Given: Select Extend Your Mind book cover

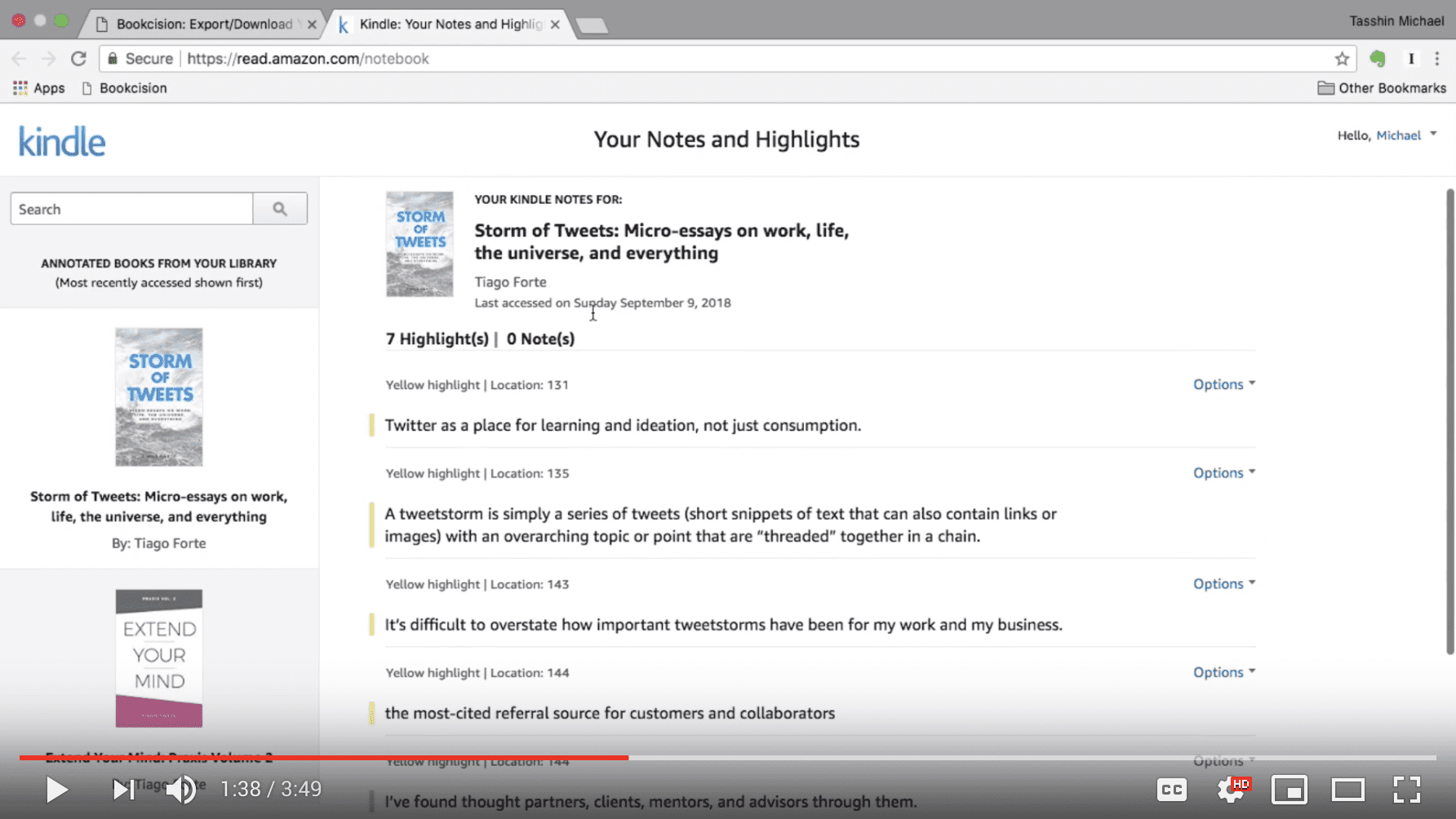Looking at the screenshot, I should [159, 657].
